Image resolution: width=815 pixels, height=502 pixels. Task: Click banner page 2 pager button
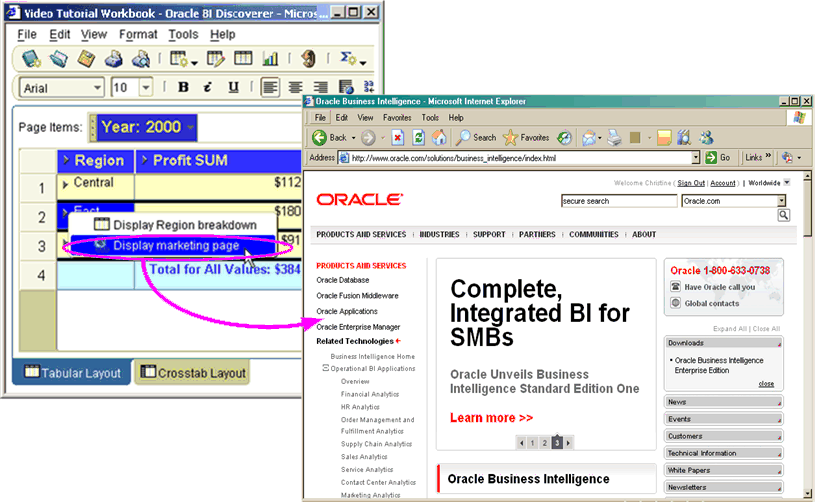point(544,443)
